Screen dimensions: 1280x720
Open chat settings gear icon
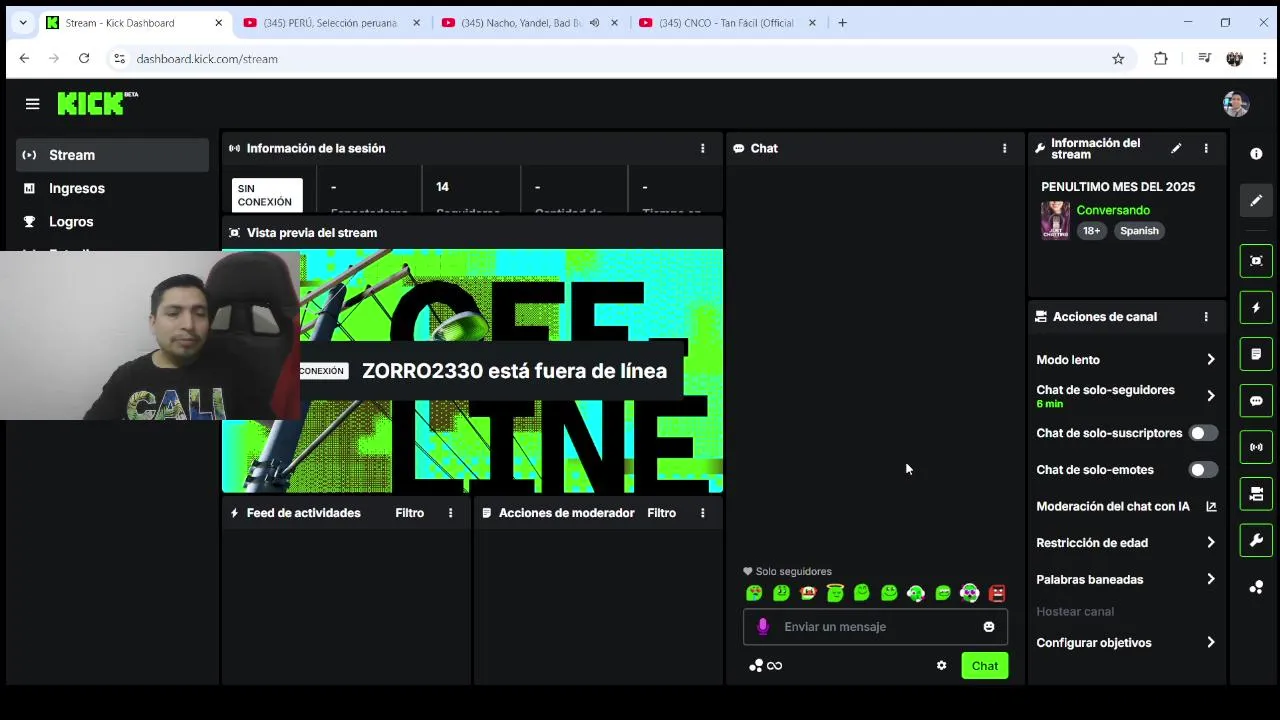941,666
